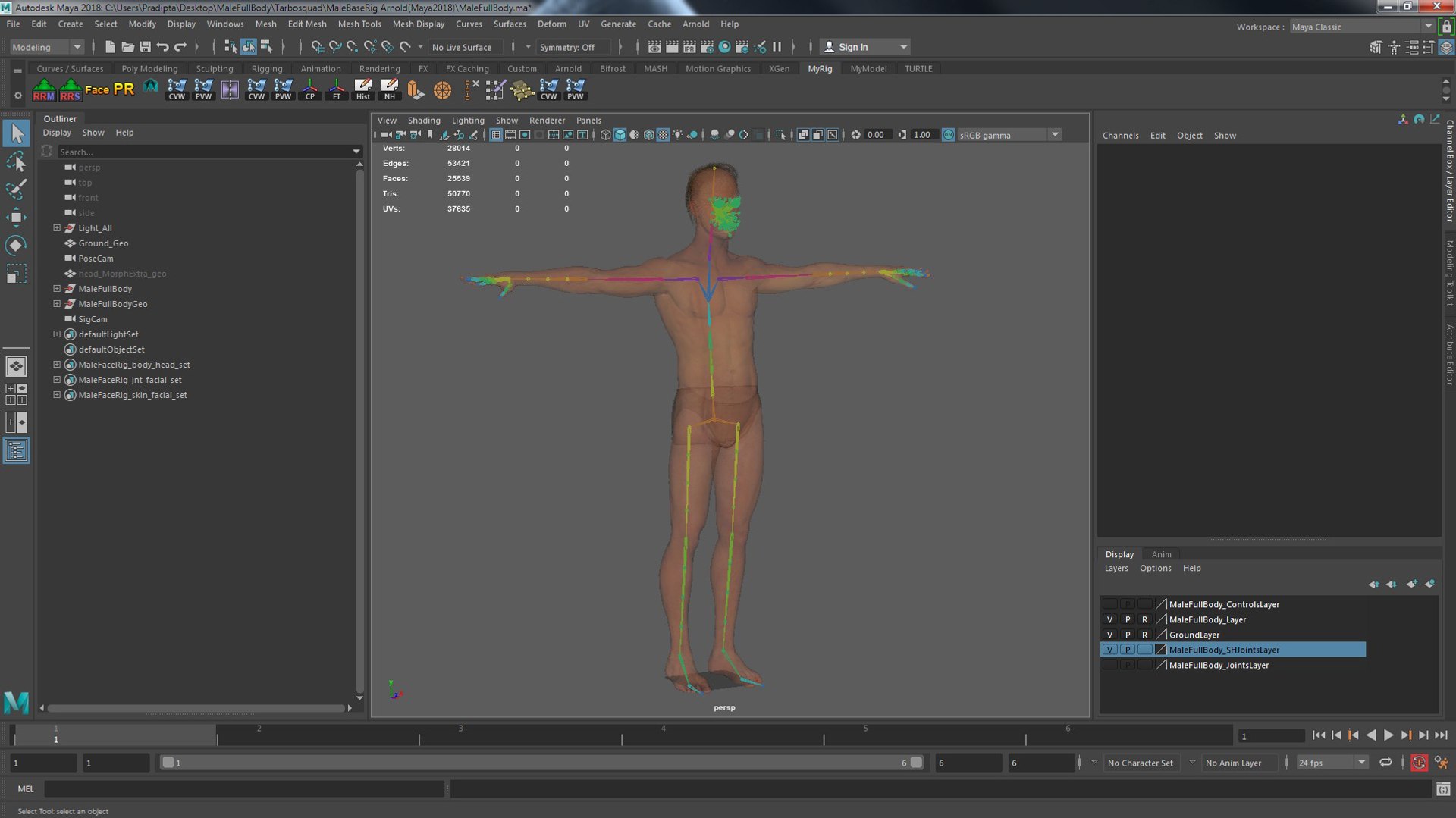Save the current scene
The image size is (1456, 818).
(145, 47)
